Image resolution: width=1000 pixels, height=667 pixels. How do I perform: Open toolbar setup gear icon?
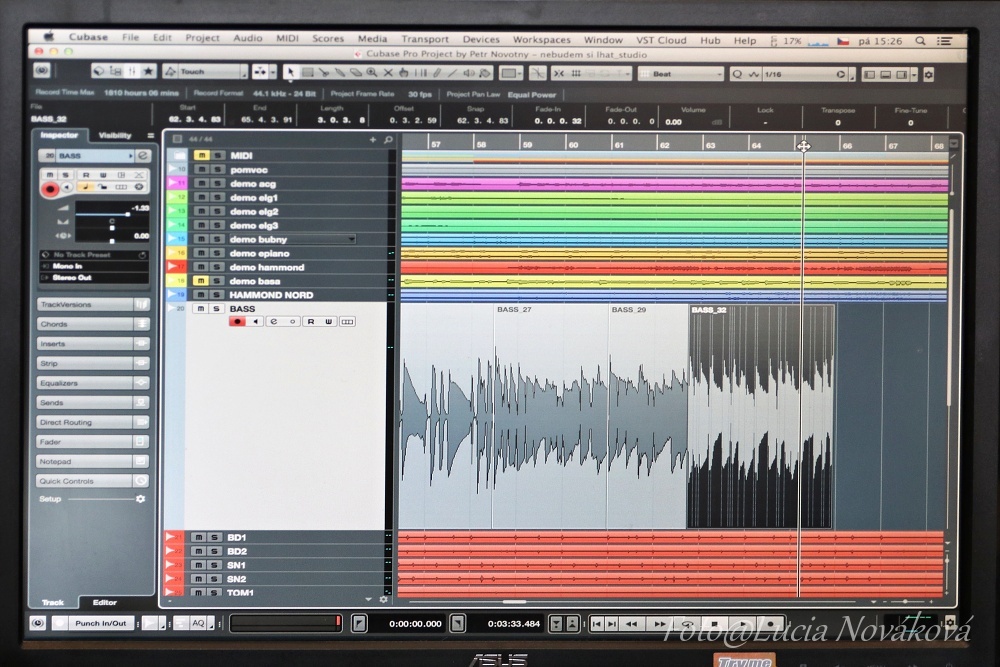pyautogui.click(x=929, y=75)
